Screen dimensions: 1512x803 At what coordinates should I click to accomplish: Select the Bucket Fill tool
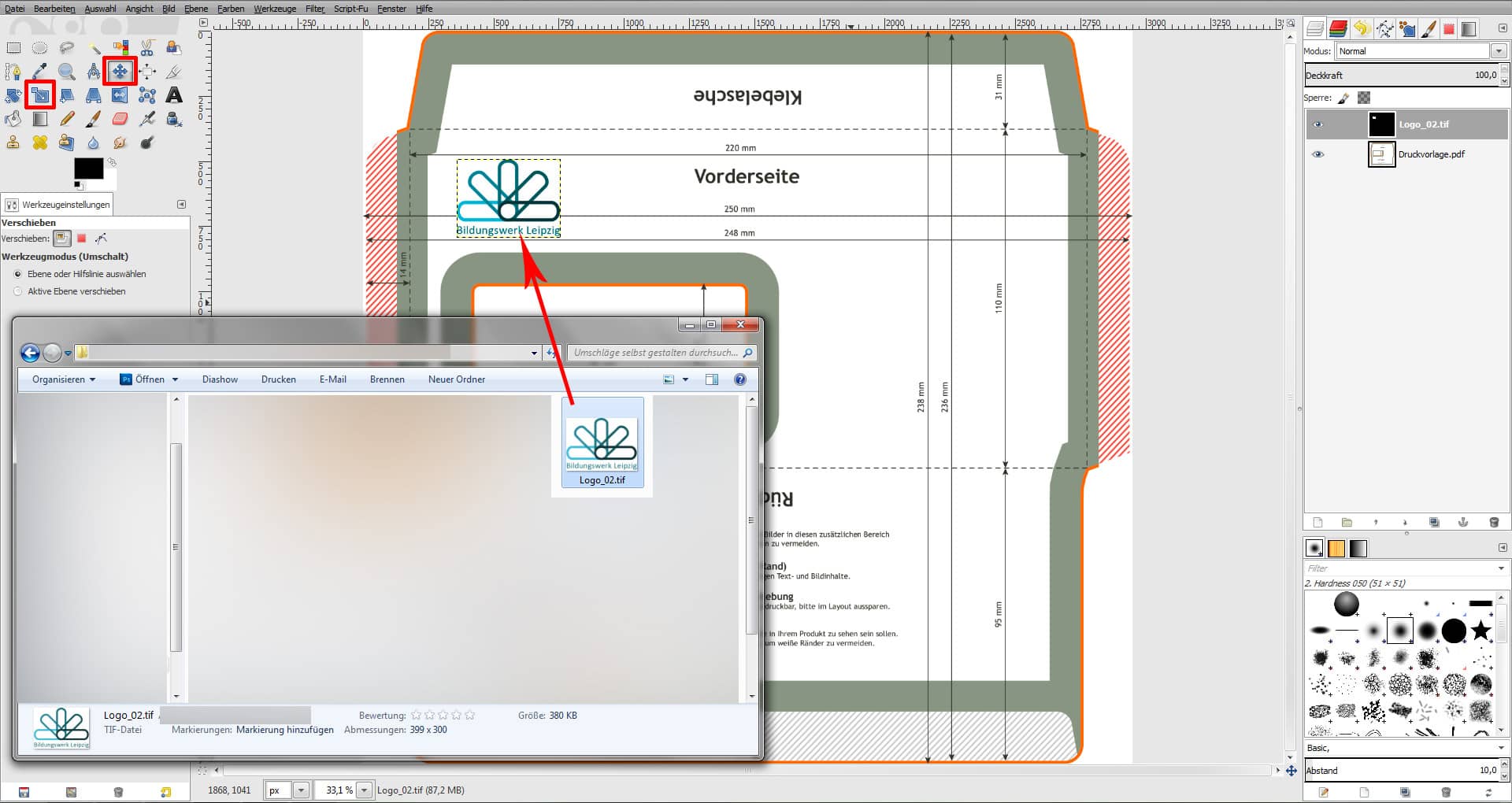13,118
